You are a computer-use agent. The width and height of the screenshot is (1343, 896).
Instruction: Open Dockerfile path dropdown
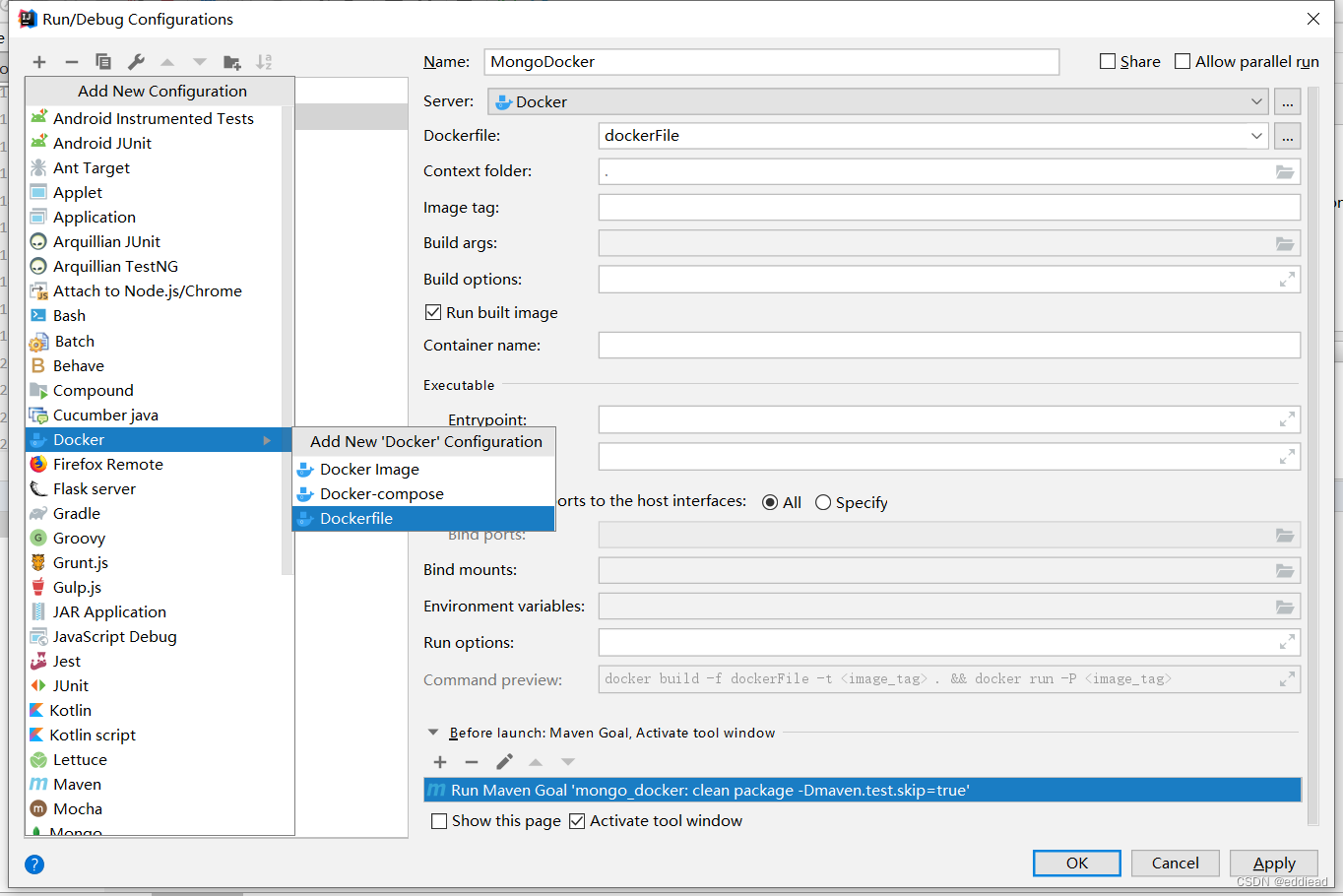tap(932, 136)
